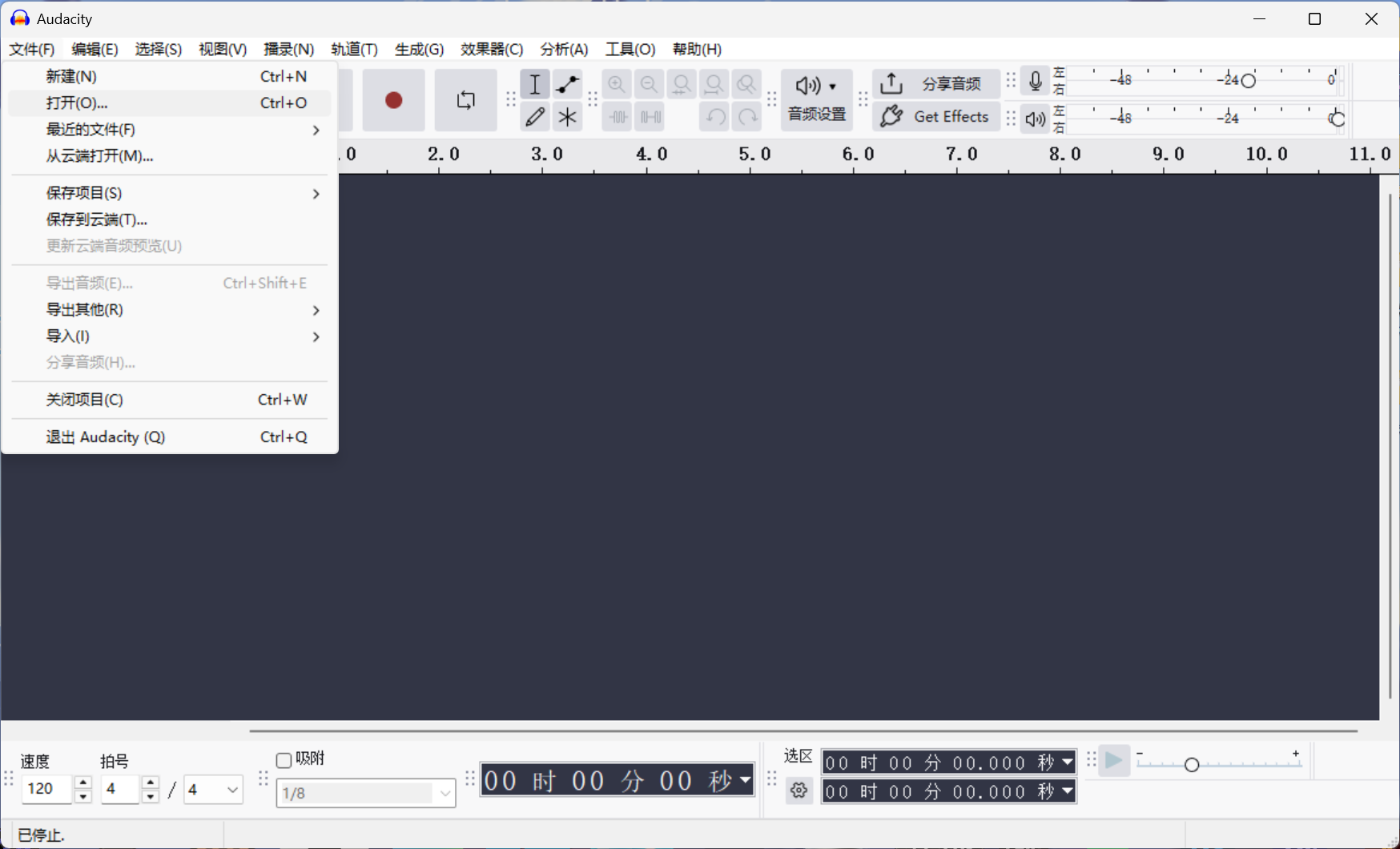The width and height of the screenshot is (1400, 849).
Task: Click the Zoom In magnifier icon
Action: coord(617,84)
